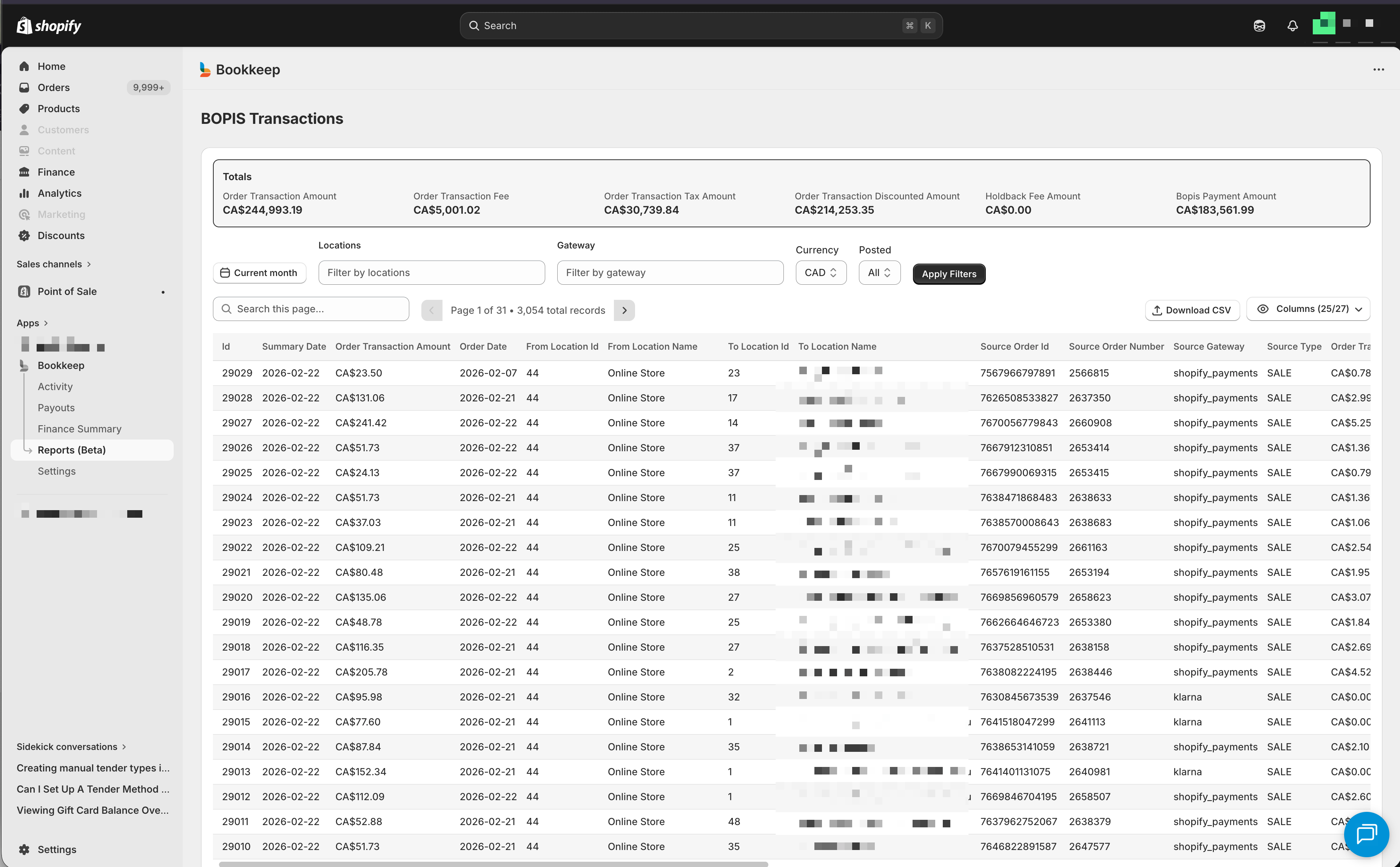
Task: Go to Payouts under Bookkeep
Action: click(x=56, y=408)
